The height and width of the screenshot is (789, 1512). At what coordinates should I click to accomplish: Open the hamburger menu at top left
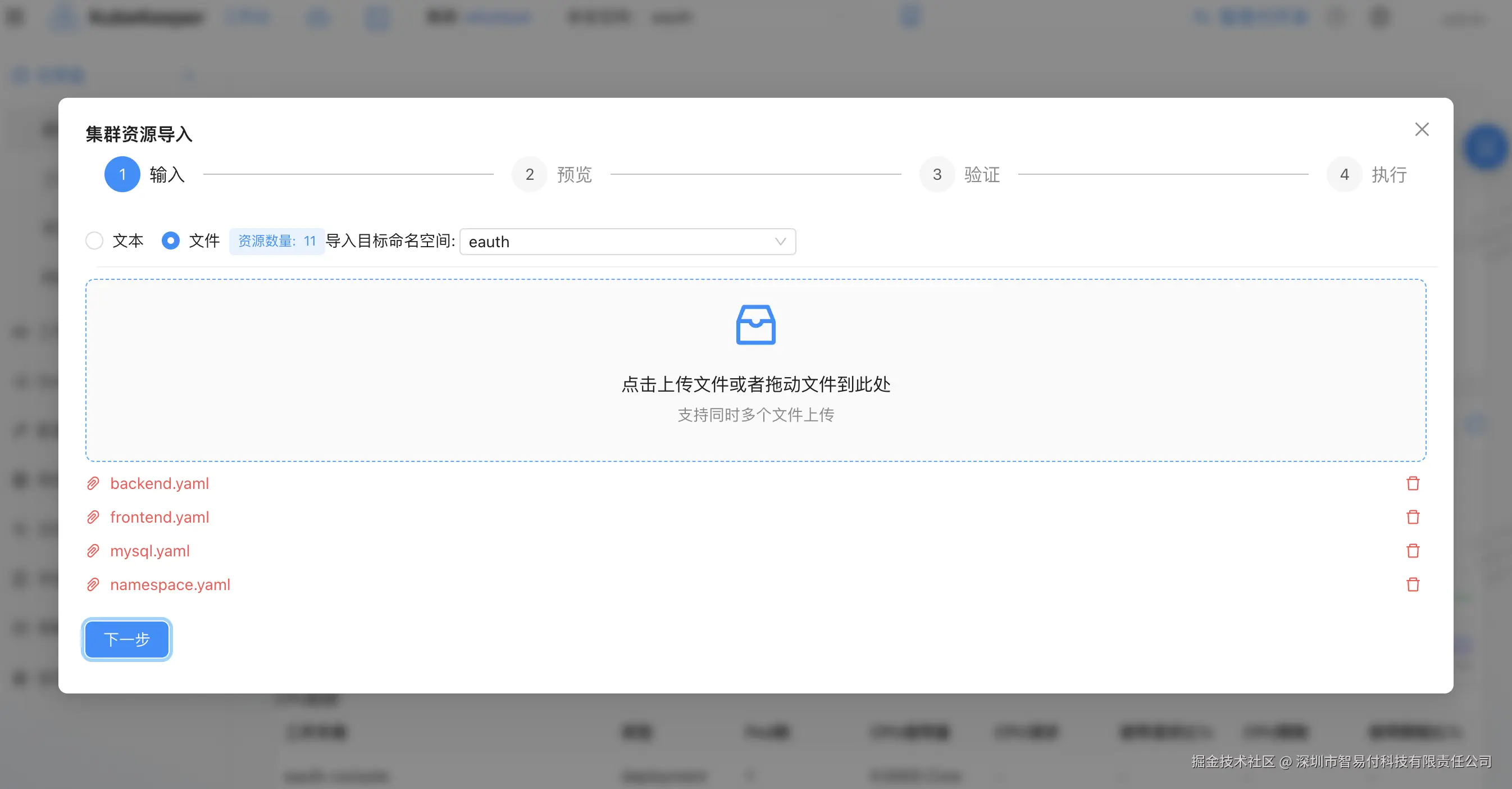(16, 16)
